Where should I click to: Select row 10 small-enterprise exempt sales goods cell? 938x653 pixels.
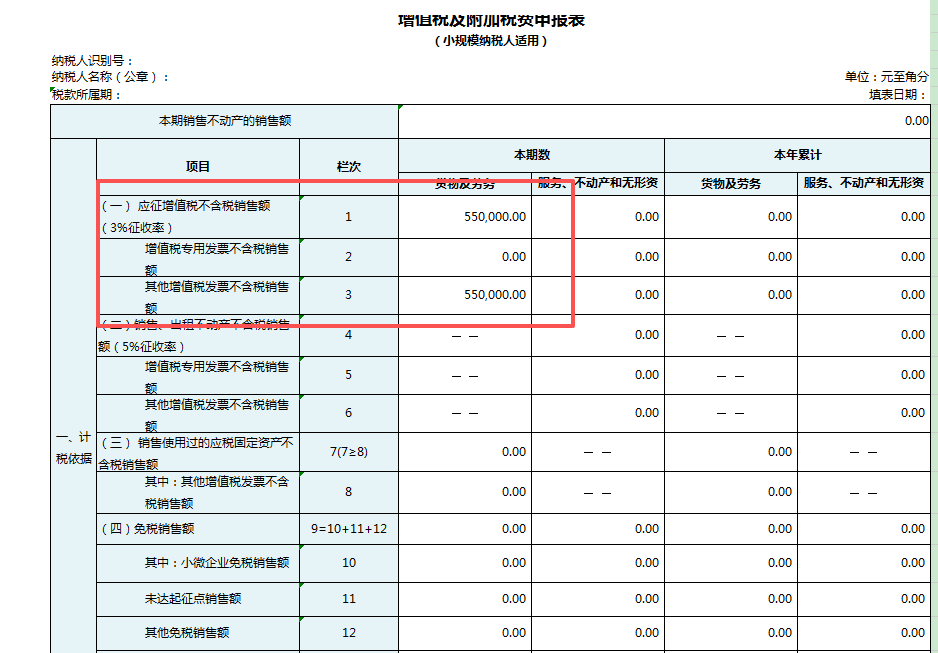(x=465, y=563)
